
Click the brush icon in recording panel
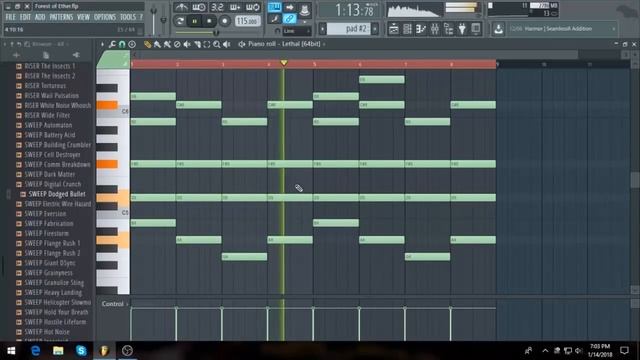(275, 18)
